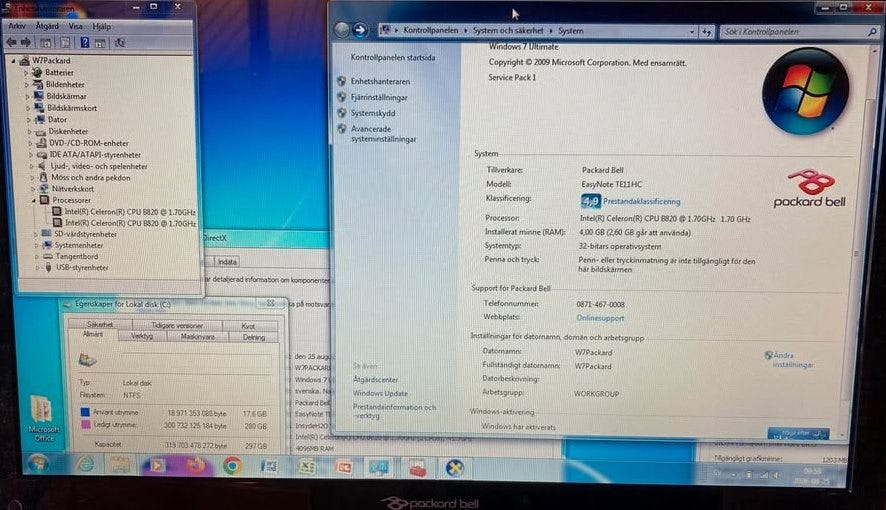Expand the Nätverkskort node
The image size is (886, 510).
(33, 189)
